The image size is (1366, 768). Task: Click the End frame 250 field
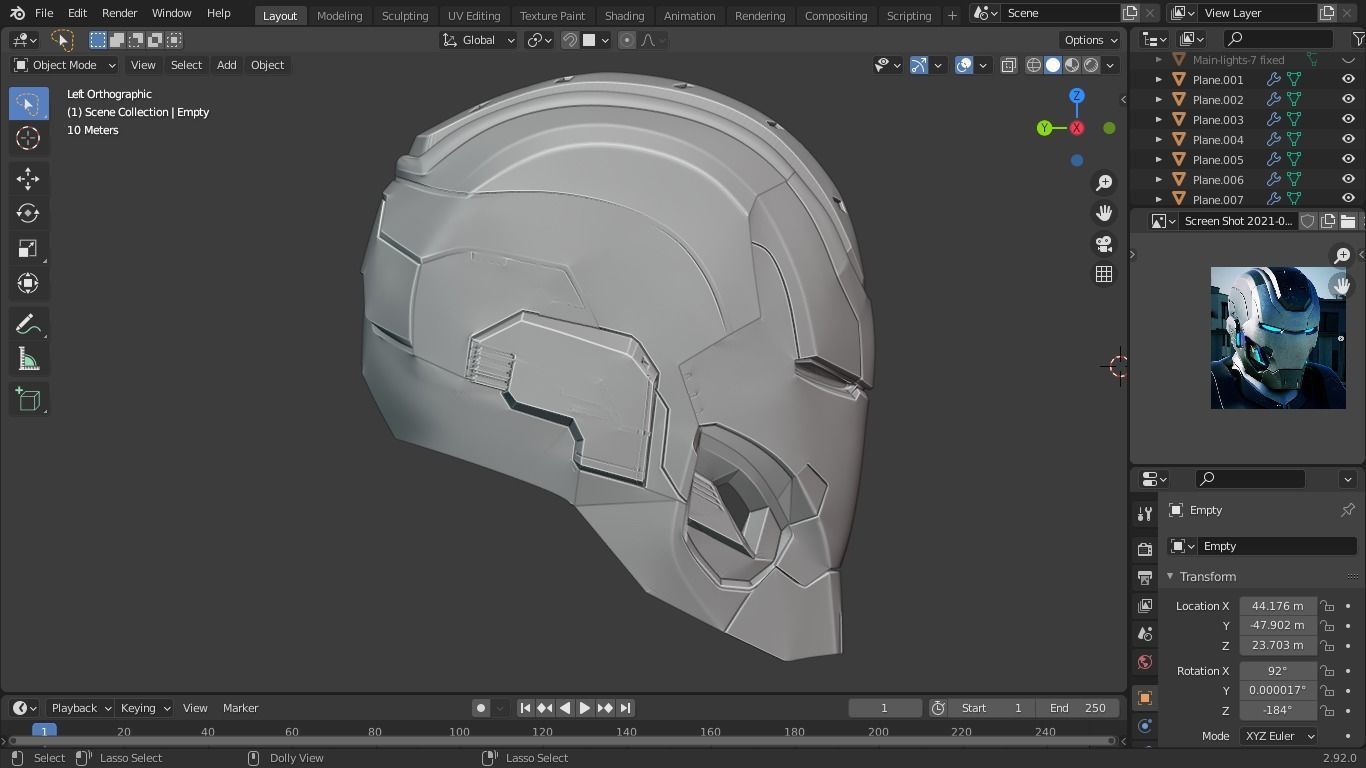(x=1077, y=708)
